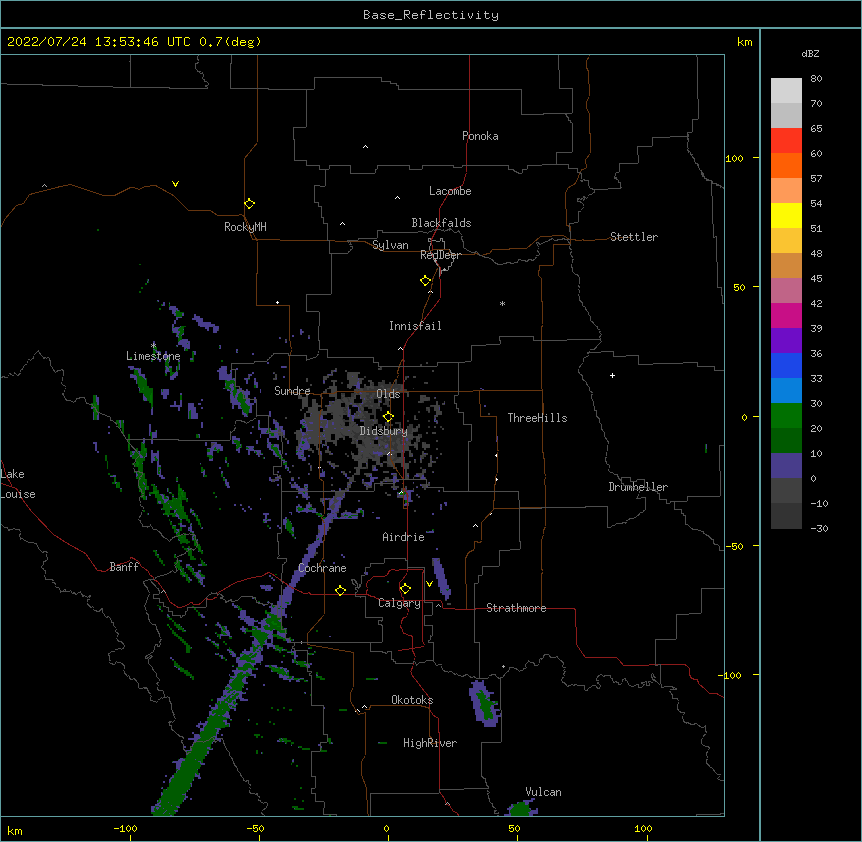Click the Blackfalds label
Viewport: 862px width, 842px height.
click(441, 223)
